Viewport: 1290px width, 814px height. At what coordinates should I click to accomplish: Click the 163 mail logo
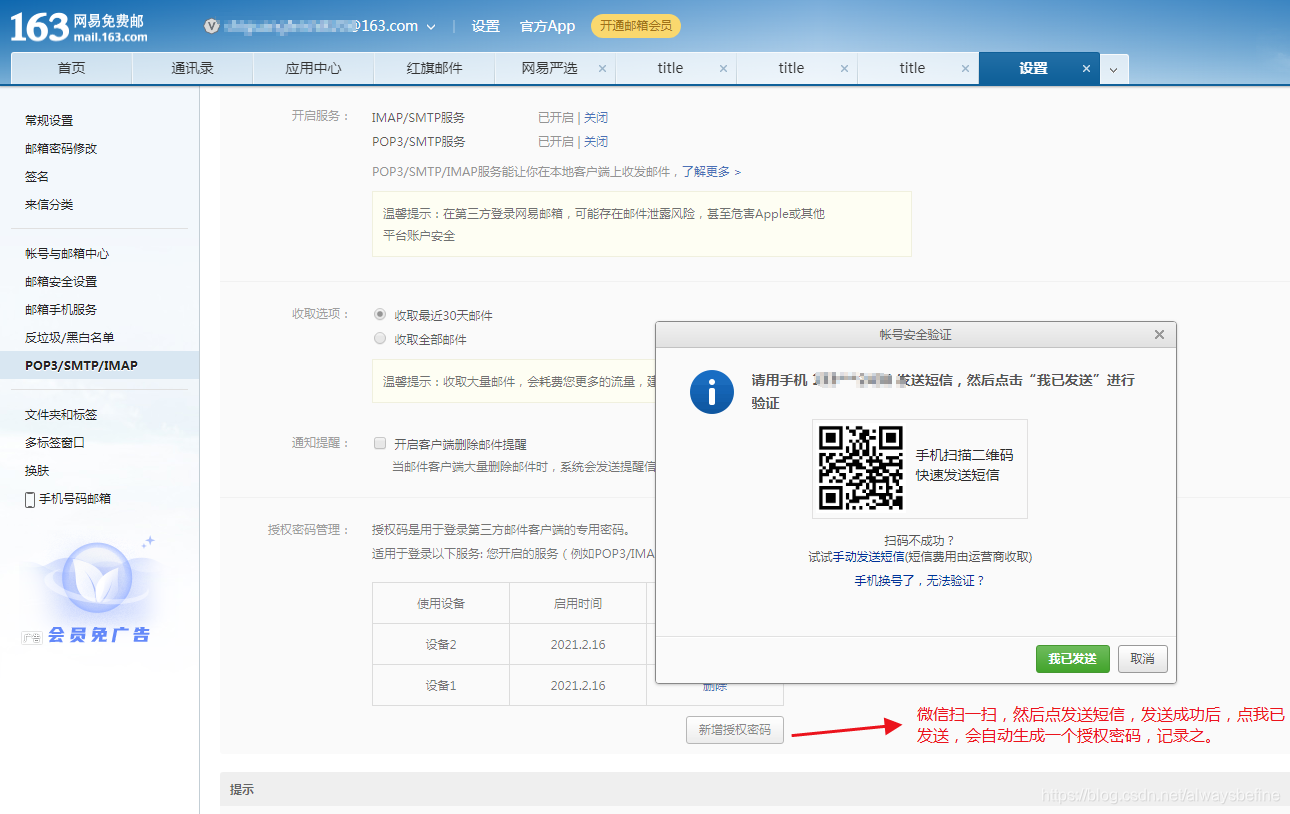click(x=78, y=27)
